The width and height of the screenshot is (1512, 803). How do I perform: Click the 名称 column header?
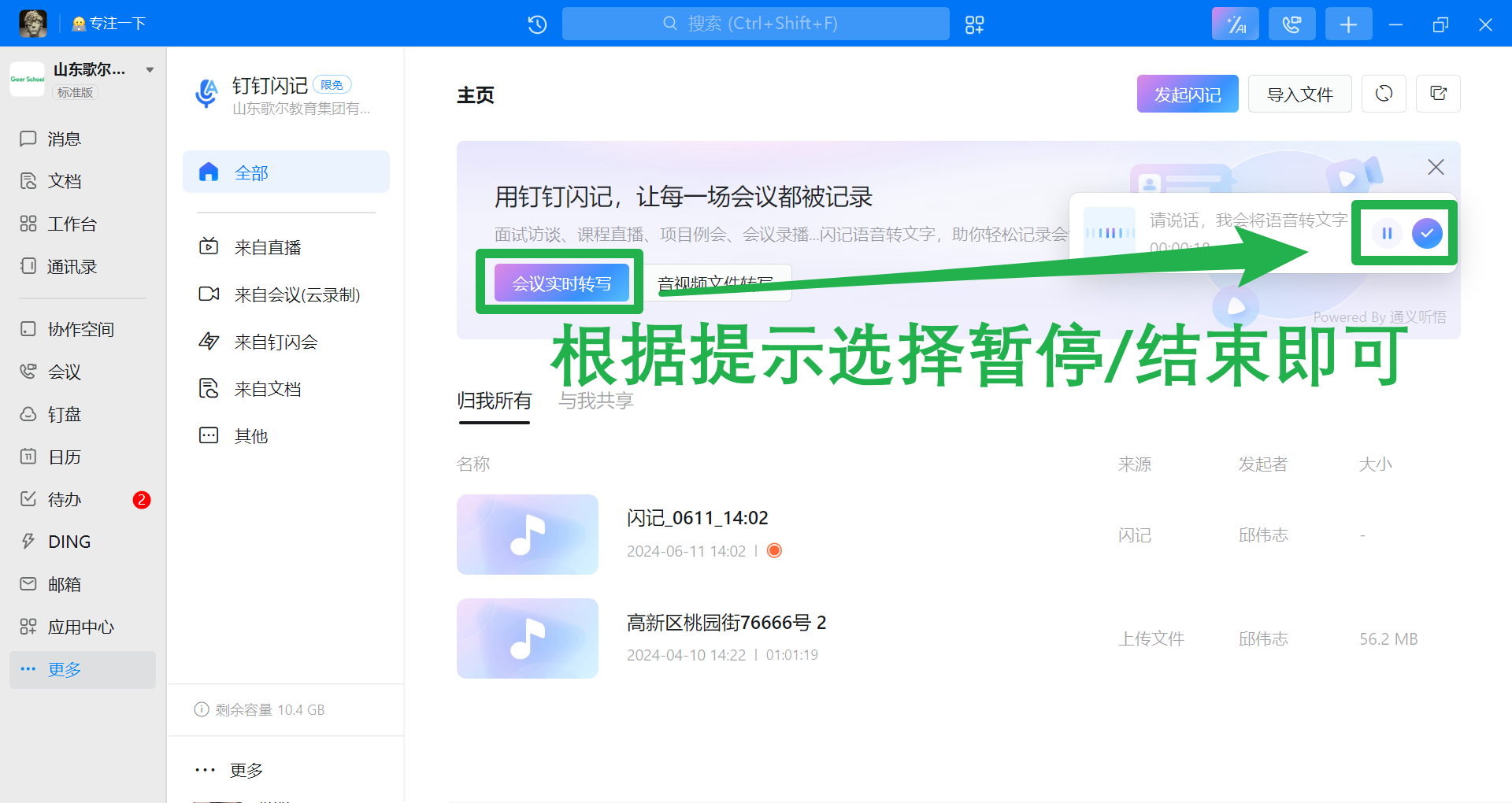pyautogui.click(x=473, y=464)
